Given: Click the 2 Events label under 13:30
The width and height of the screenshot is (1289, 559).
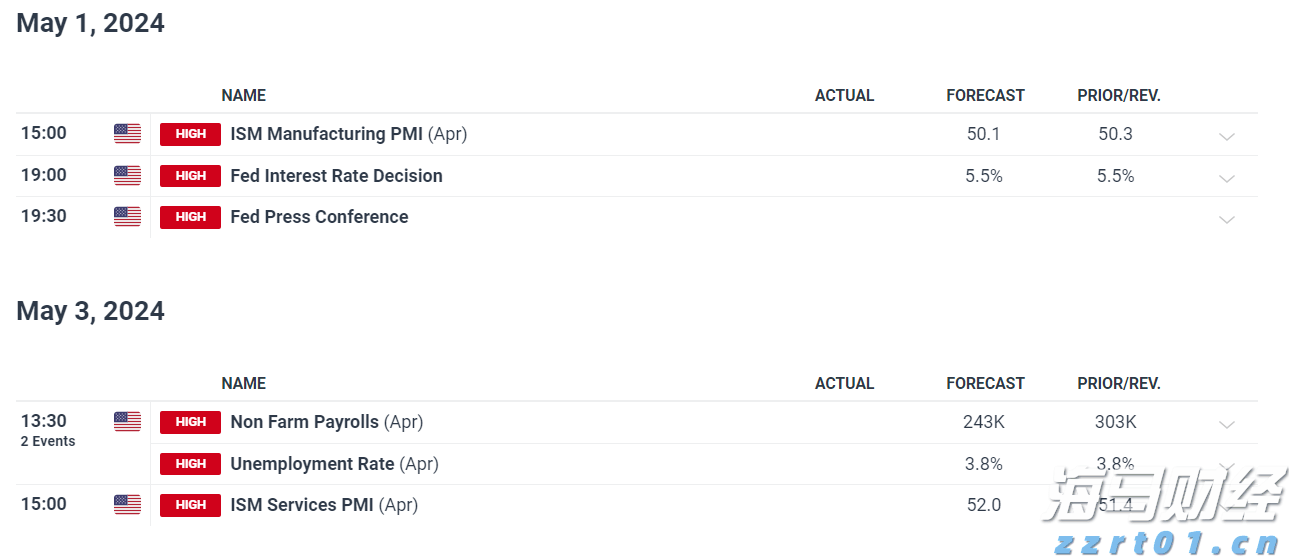Looking at the screenshot, I should (48, 442).
